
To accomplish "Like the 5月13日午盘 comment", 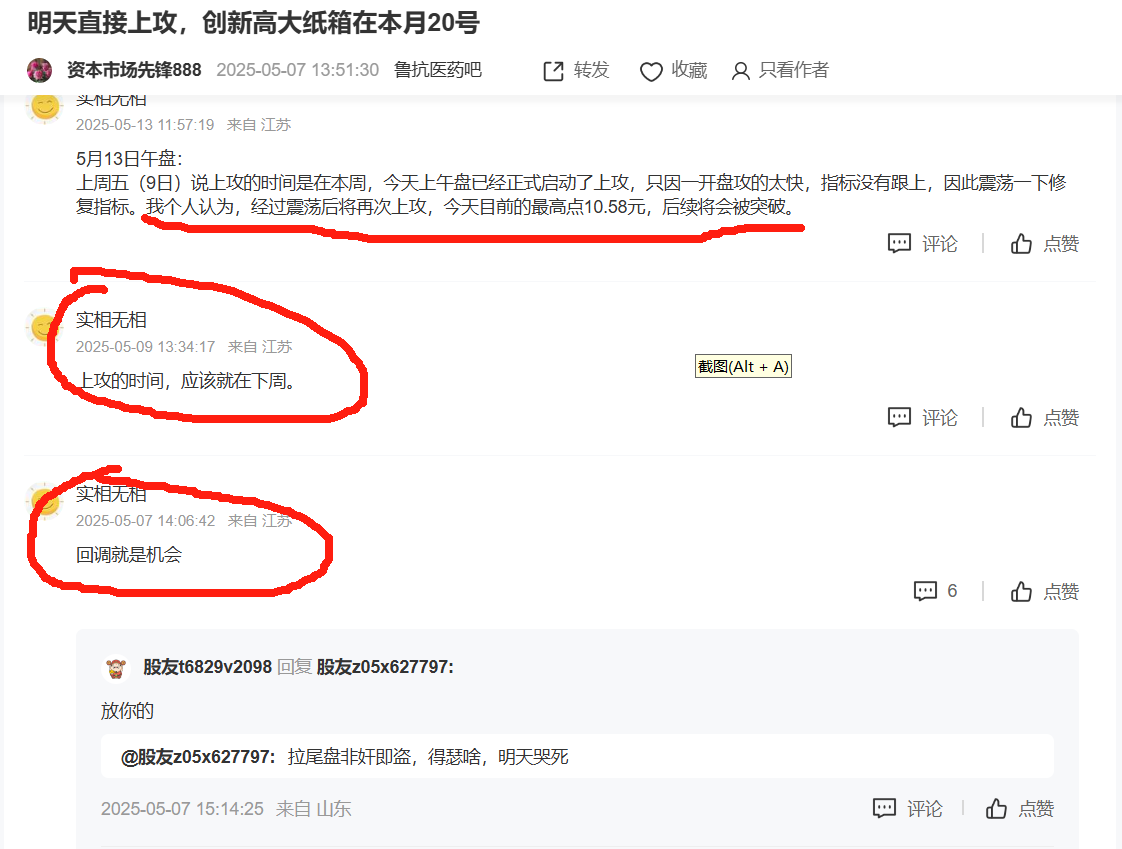I will 1044,243.
